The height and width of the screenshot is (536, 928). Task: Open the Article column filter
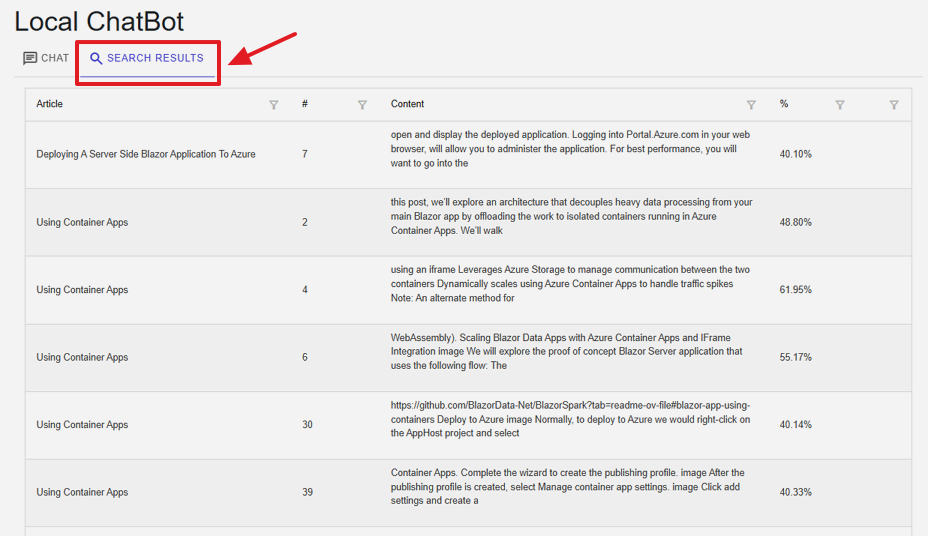point(273,105)
